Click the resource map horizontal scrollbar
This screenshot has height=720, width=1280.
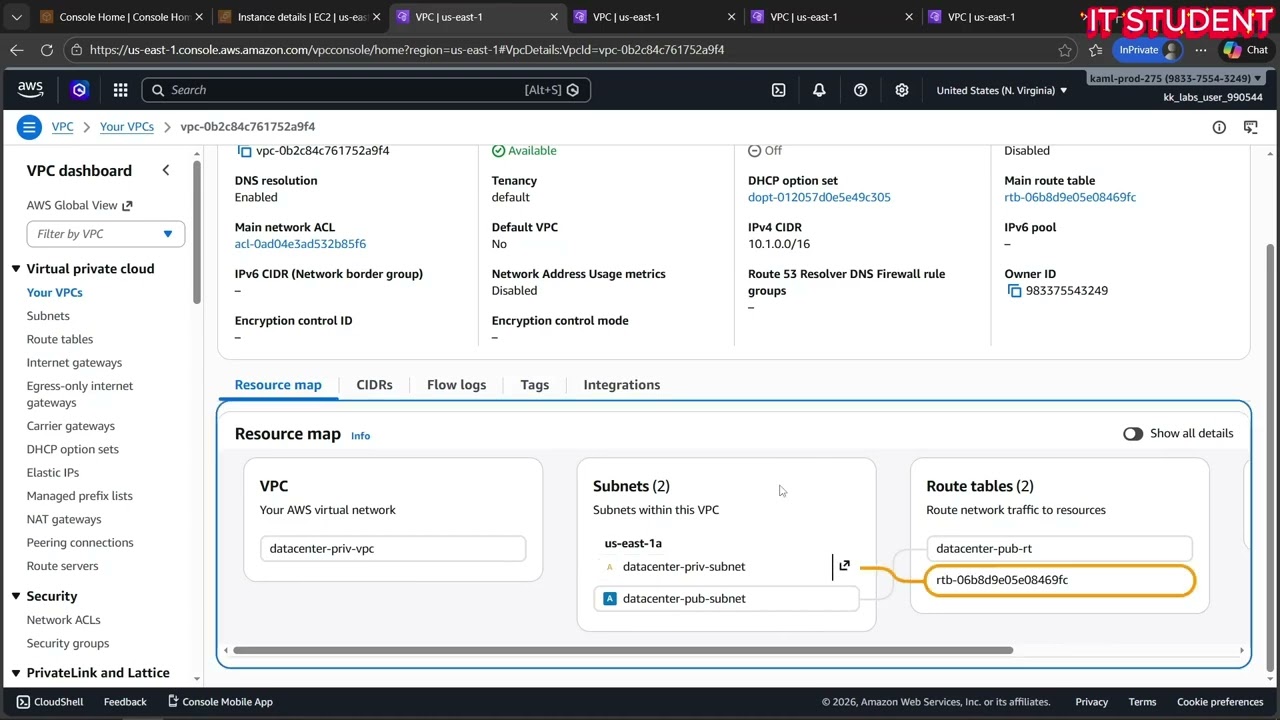[x=623, y=650]
